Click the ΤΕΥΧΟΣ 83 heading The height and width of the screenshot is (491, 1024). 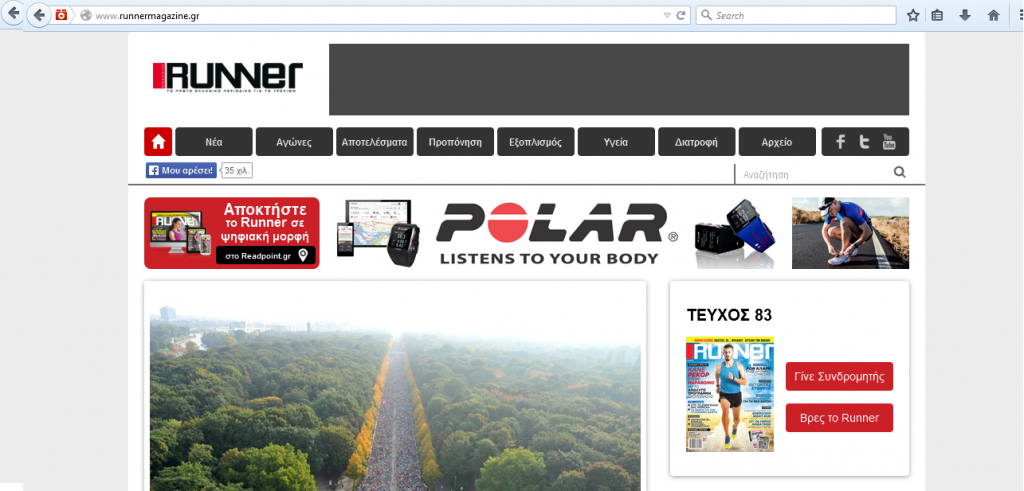pos(729,315)
